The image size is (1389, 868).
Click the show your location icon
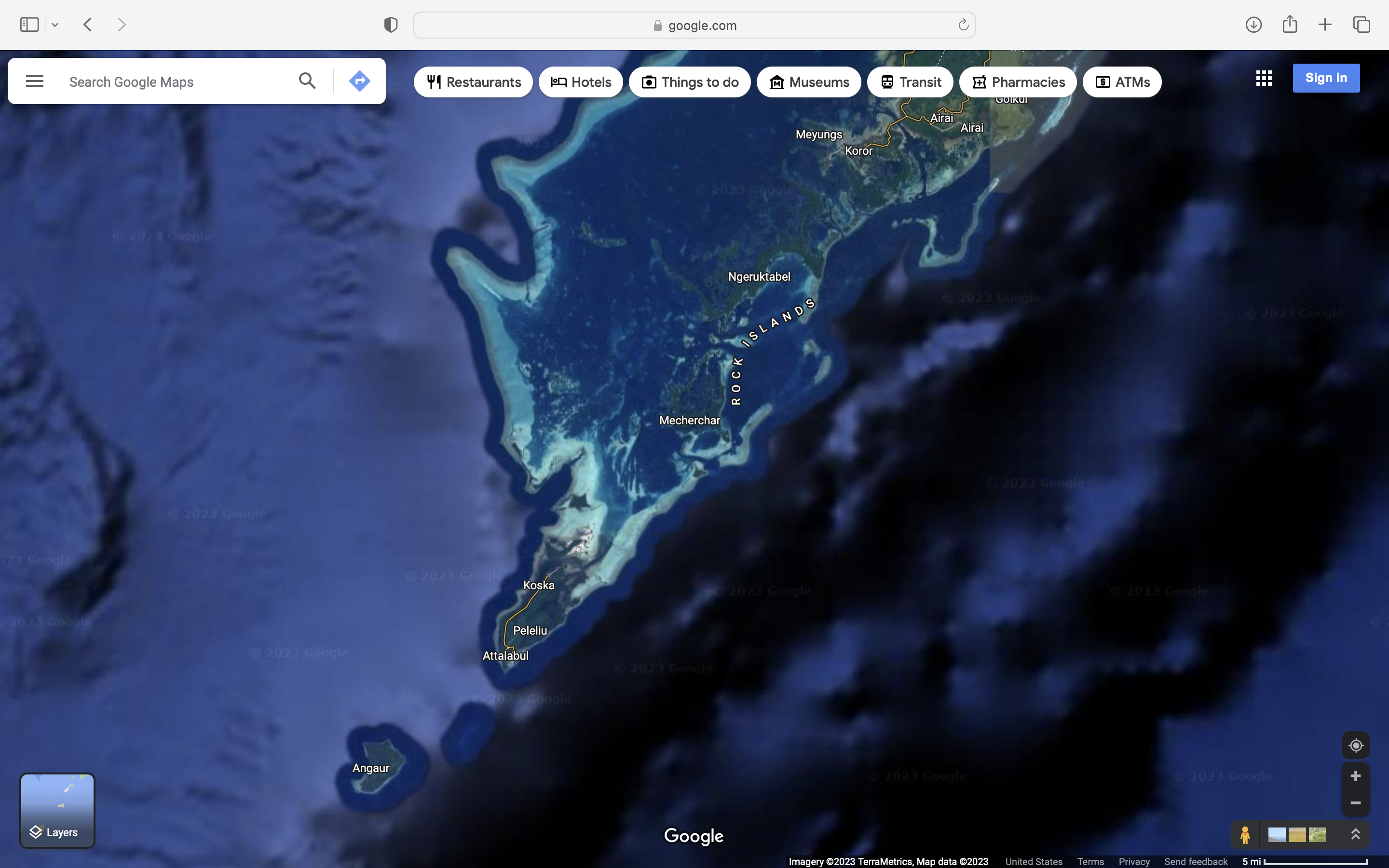tap(1355, 745)
